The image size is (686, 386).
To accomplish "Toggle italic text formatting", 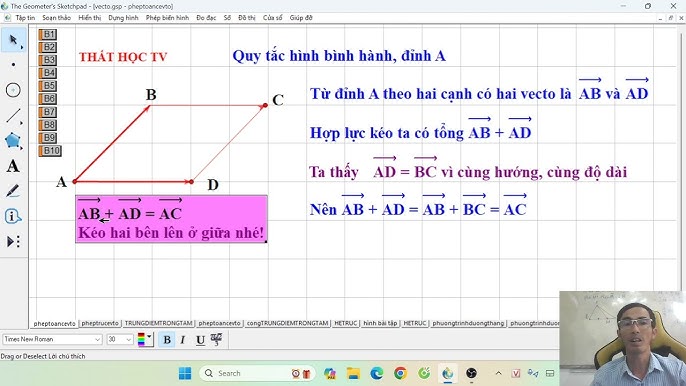I will [x=183, y=340].
